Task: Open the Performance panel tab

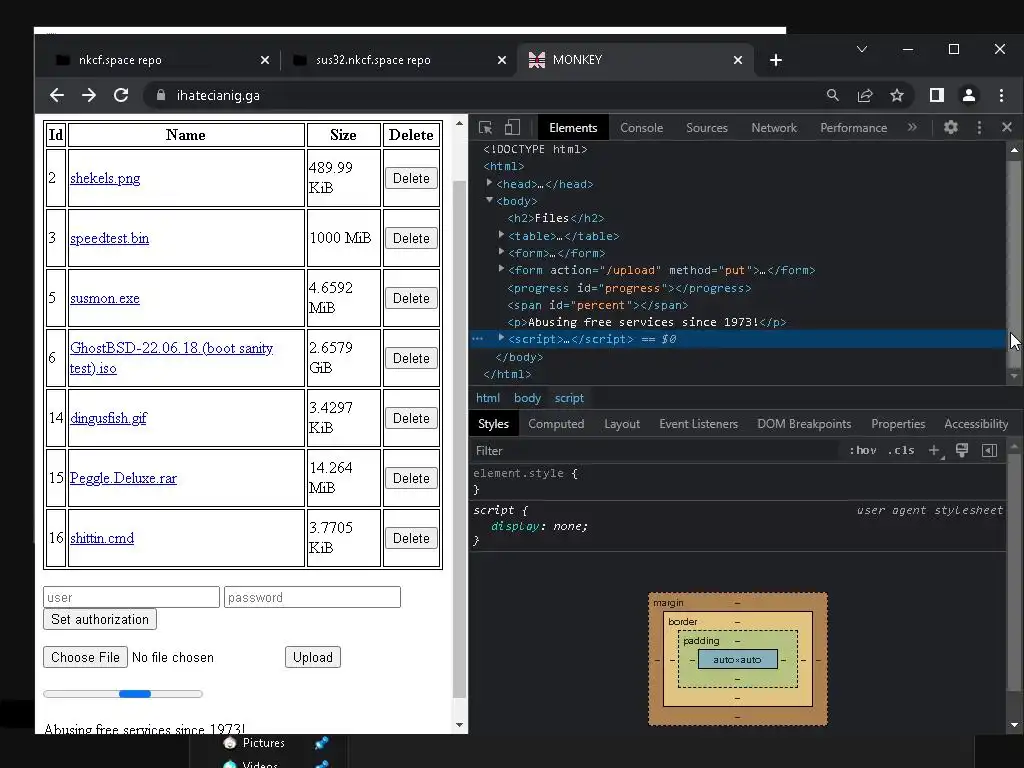Action: 854,127
